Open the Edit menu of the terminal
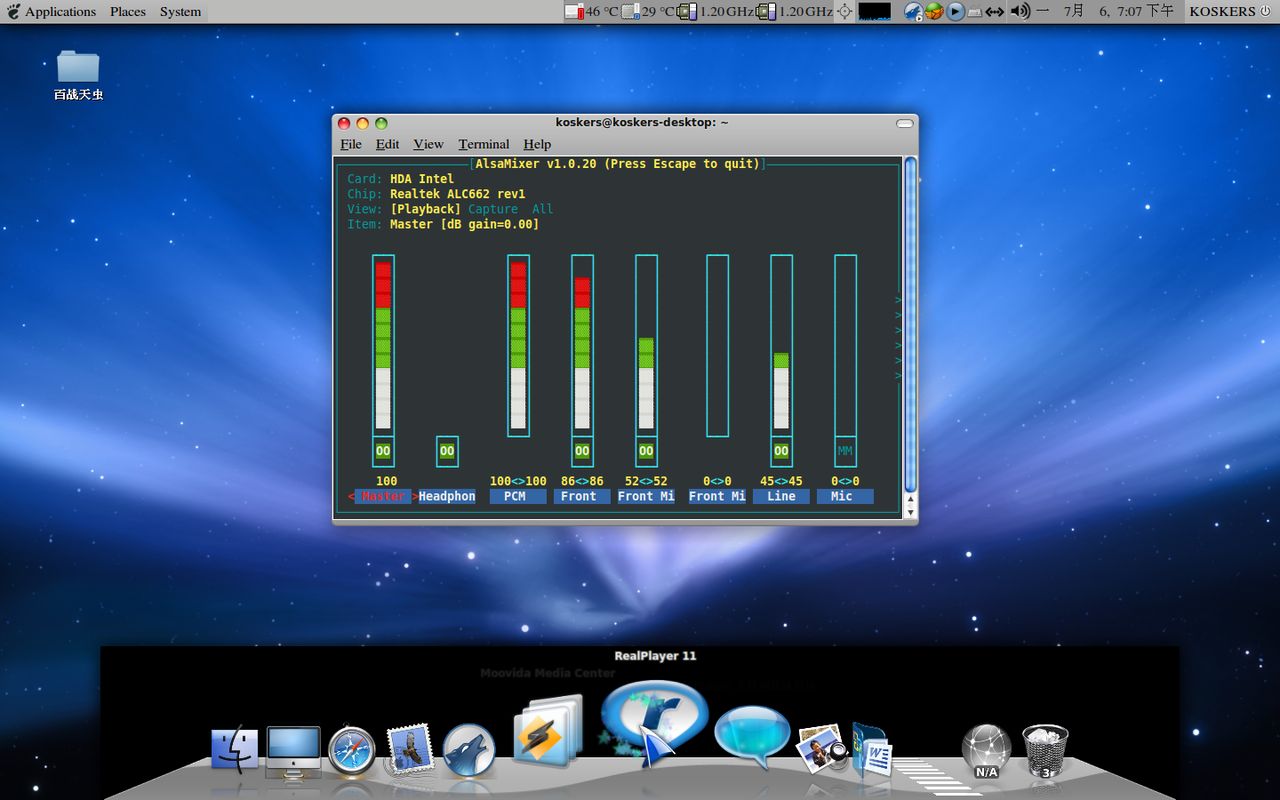 click(x=387, y=144)
